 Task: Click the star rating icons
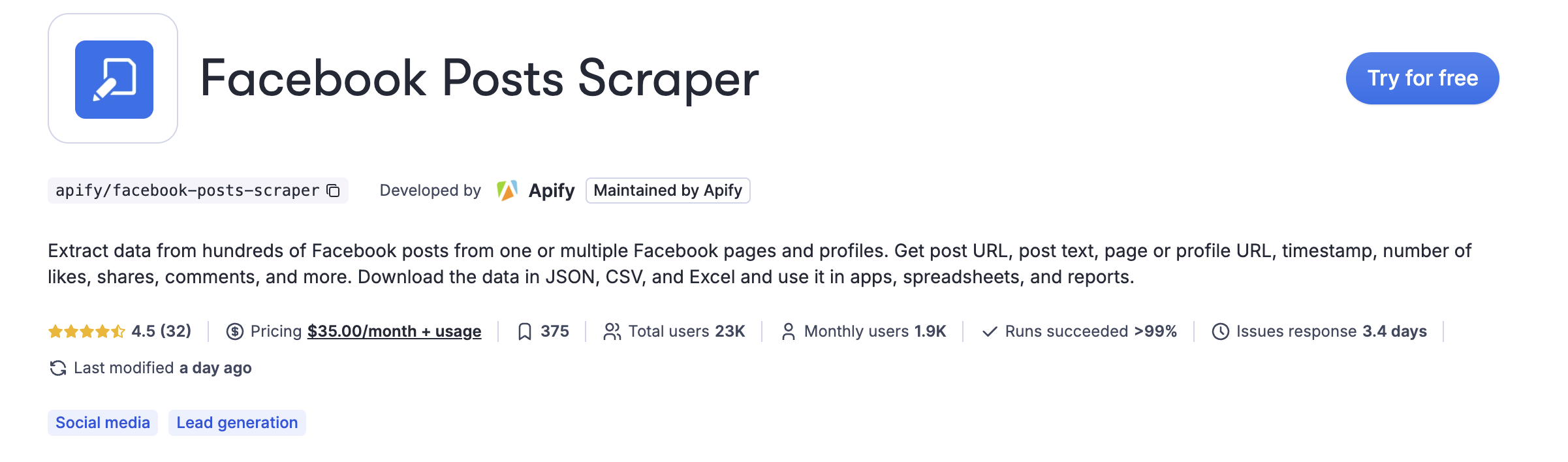coord(87,331)
